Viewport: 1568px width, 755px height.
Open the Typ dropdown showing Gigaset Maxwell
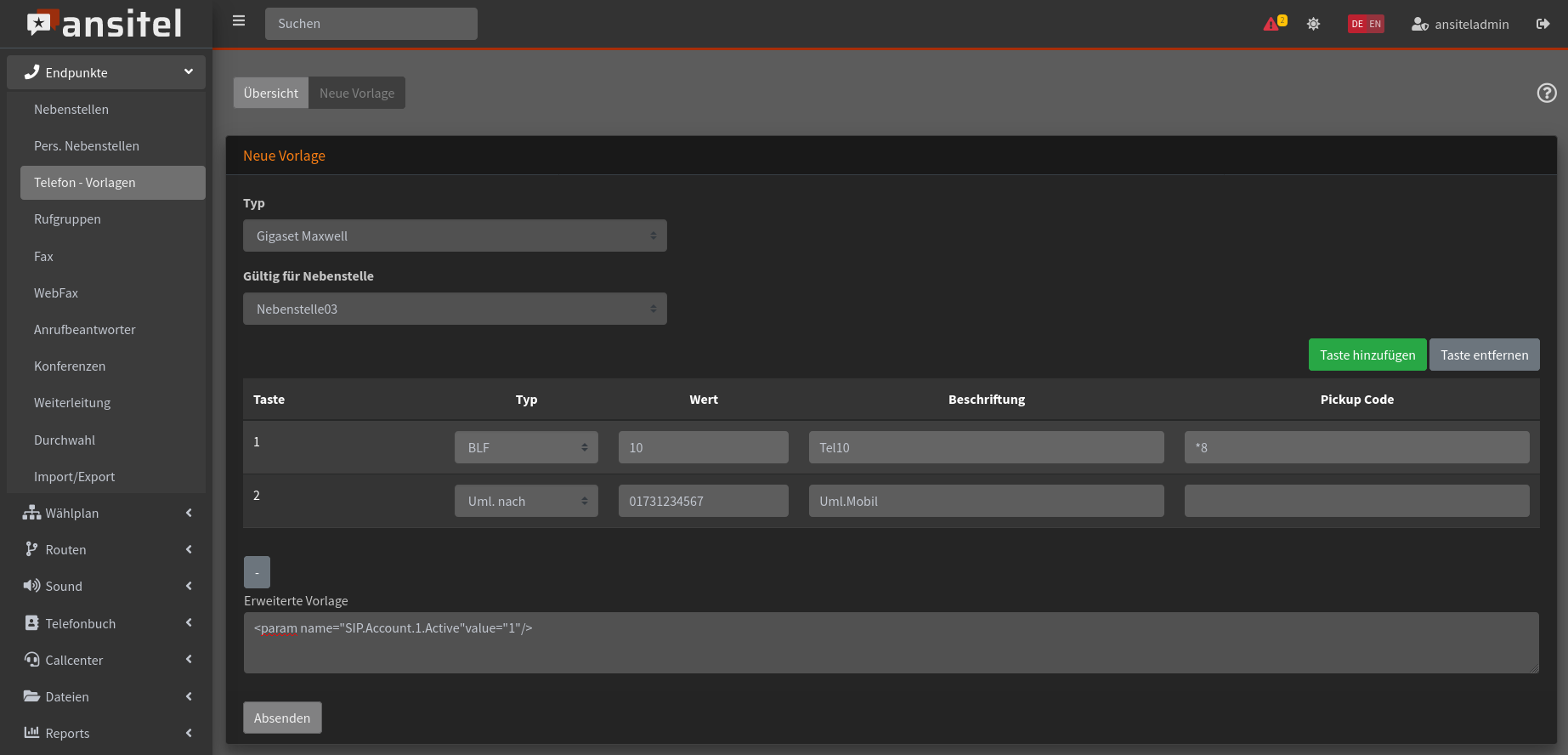point(455,236)
